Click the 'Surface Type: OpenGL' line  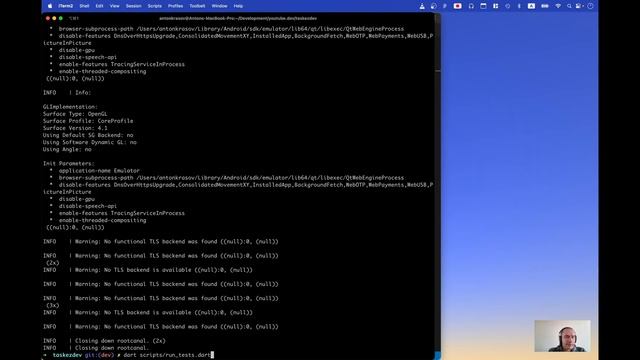tap(75, 114)
